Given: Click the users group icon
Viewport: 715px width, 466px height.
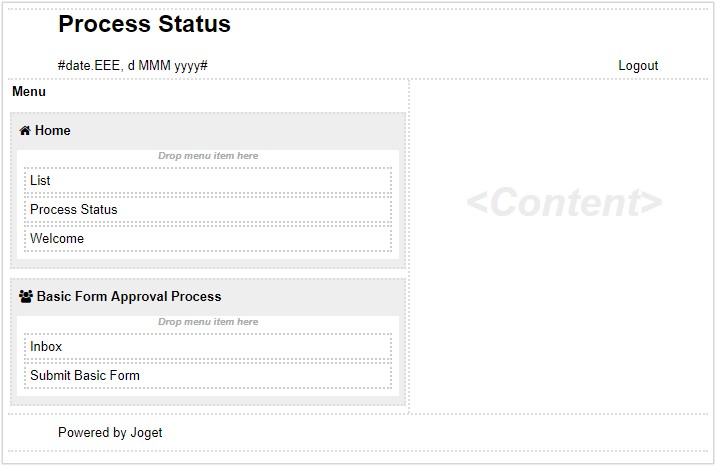Looking at the screenshot, I should (26, 297).
